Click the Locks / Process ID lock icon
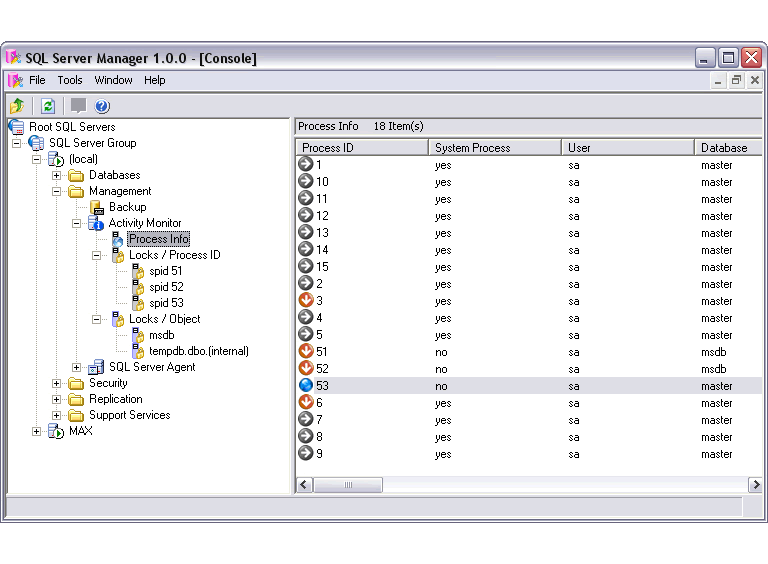 [118, 255]
